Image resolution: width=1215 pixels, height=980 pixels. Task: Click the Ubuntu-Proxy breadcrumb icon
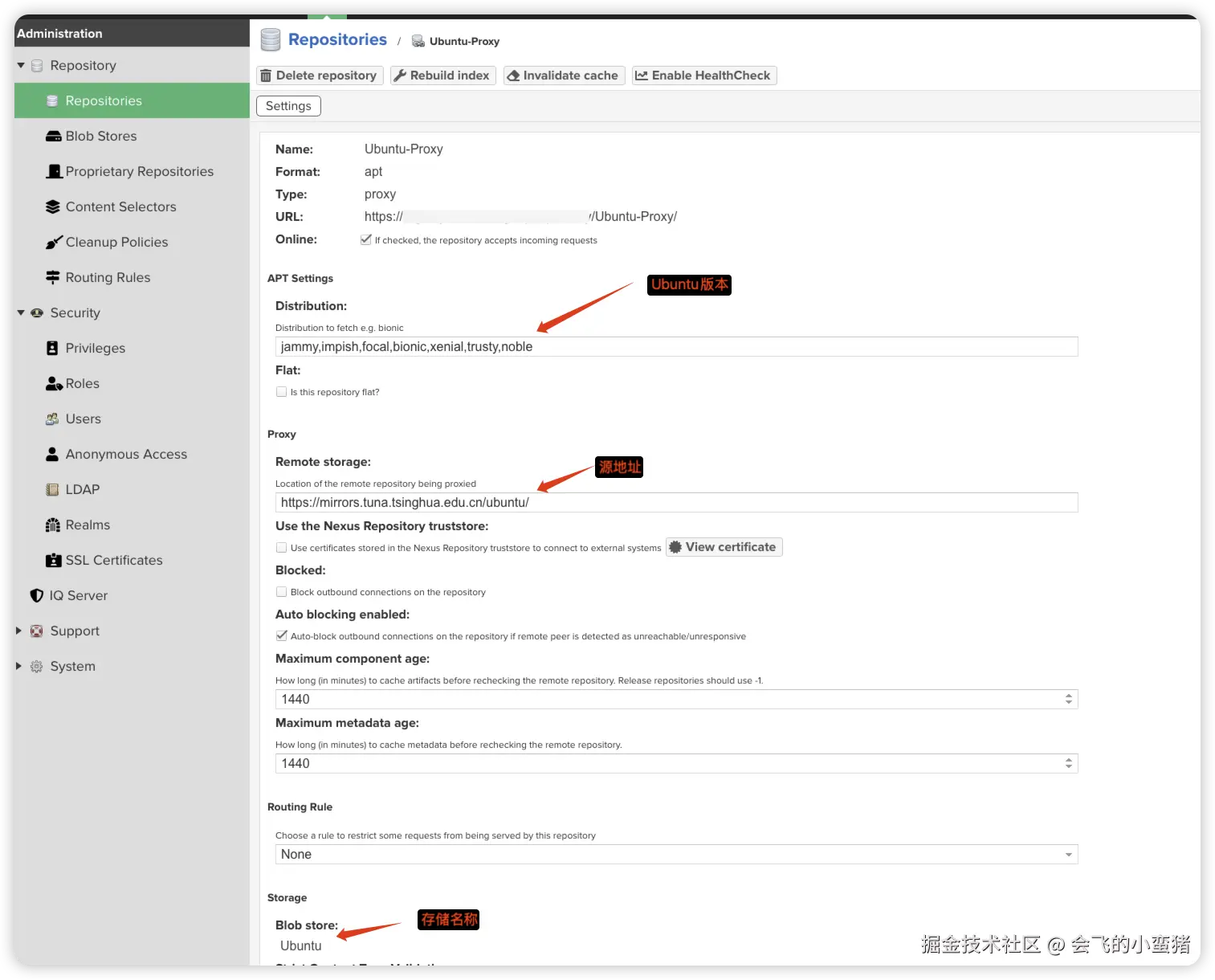[418, 41]
